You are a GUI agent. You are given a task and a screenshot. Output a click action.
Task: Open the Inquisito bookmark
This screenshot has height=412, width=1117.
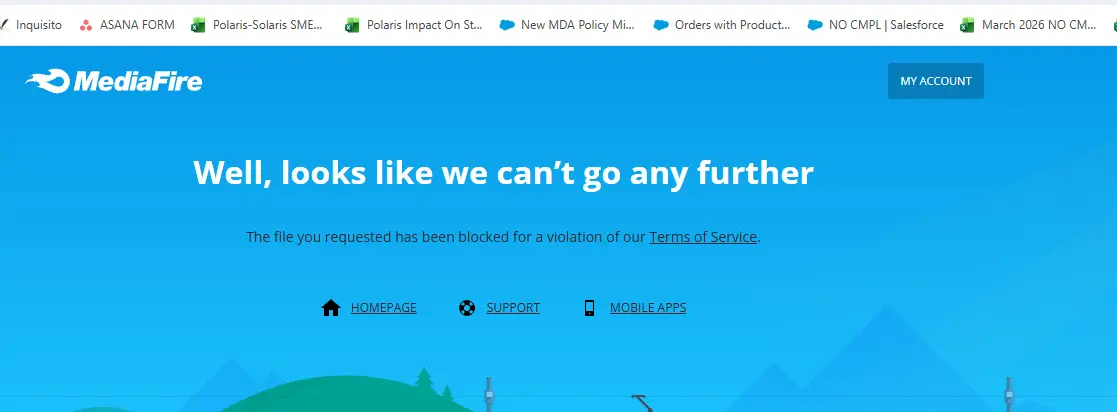tap(32, 25)
